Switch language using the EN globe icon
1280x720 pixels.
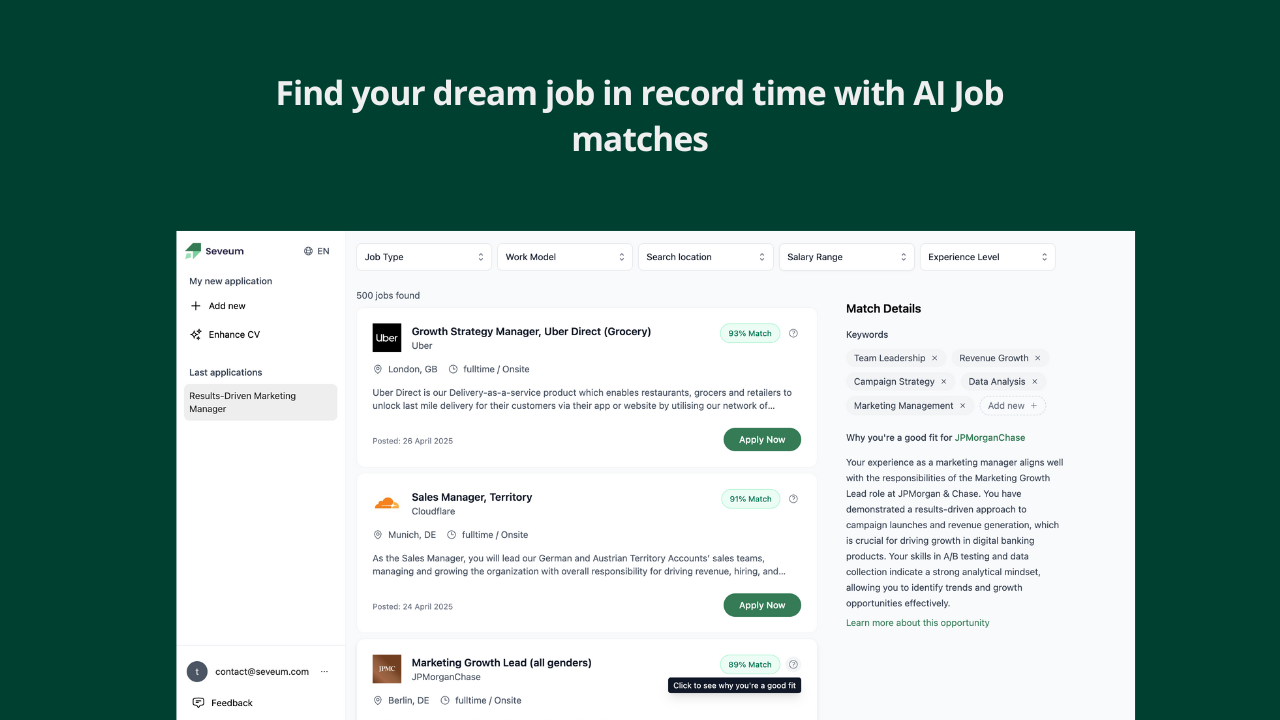pyautogui.click(x=308, y=251)
